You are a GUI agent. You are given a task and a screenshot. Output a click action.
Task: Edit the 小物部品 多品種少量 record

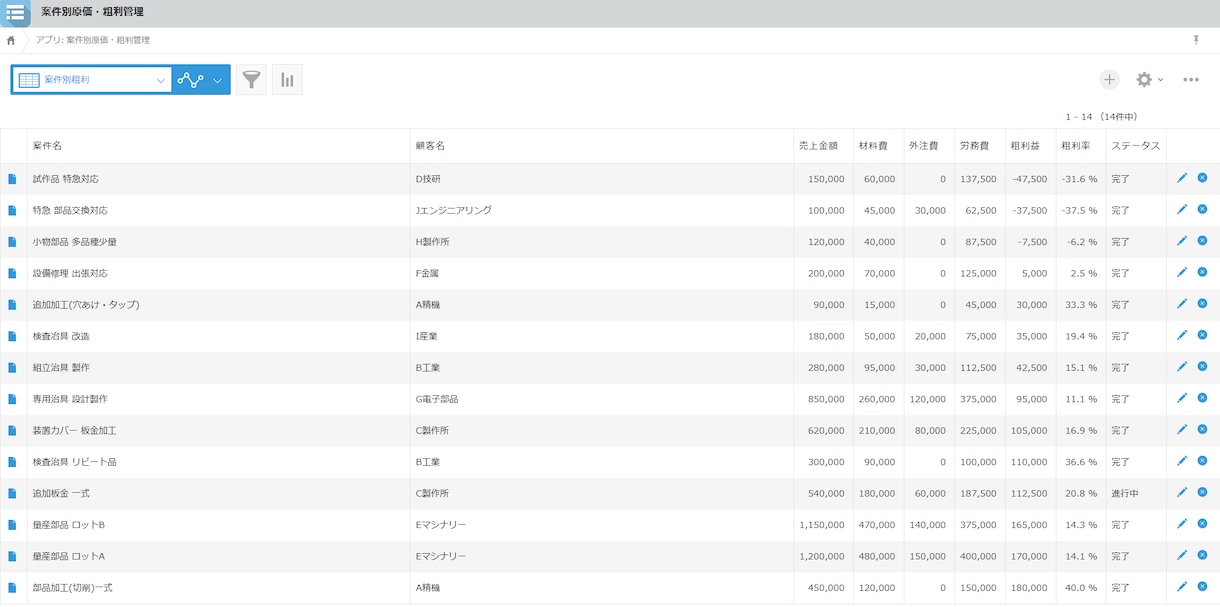(1182, 241)
